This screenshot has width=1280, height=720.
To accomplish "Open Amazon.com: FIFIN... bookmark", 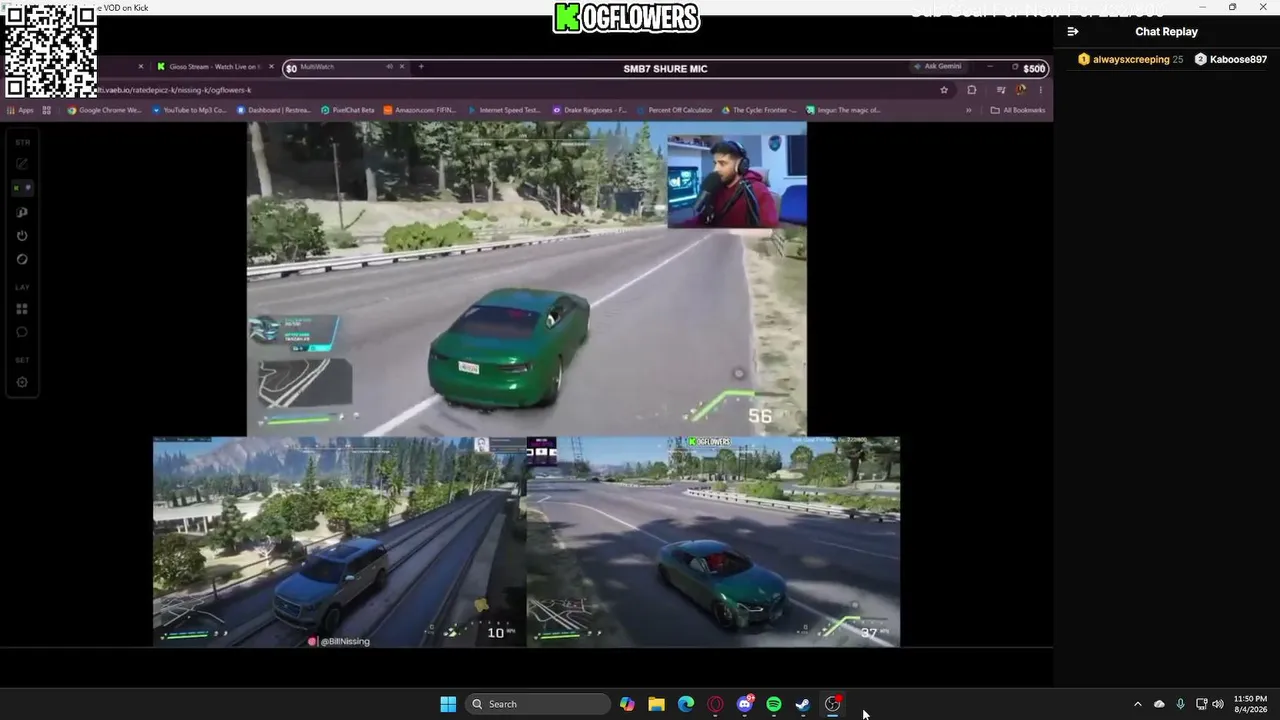I will (420, 110).
